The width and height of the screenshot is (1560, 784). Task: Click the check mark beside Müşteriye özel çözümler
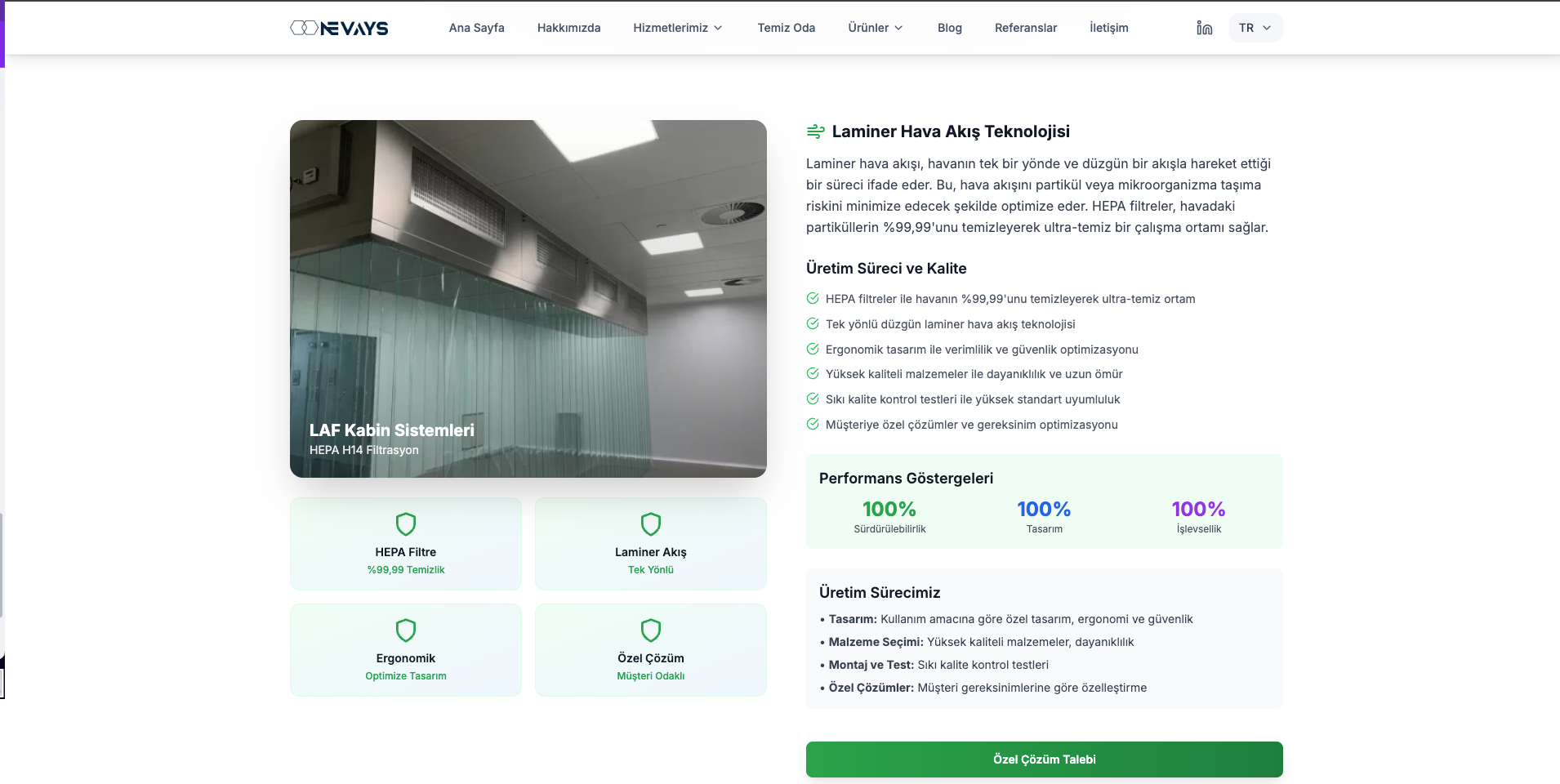pyautogui.click(x=813, y=425)
